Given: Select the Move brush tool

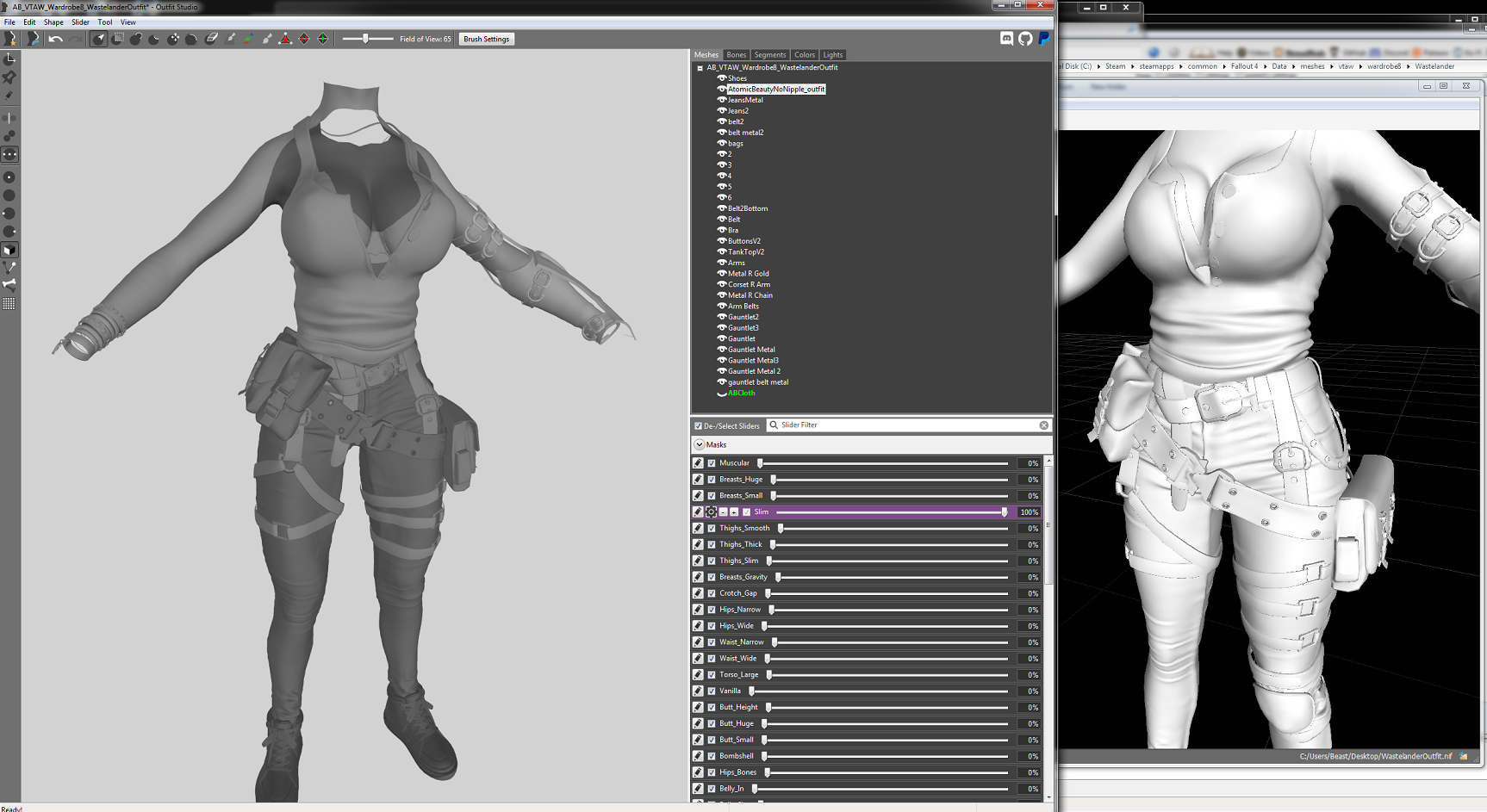Looking at the screenshot, I should coord(173,39).
